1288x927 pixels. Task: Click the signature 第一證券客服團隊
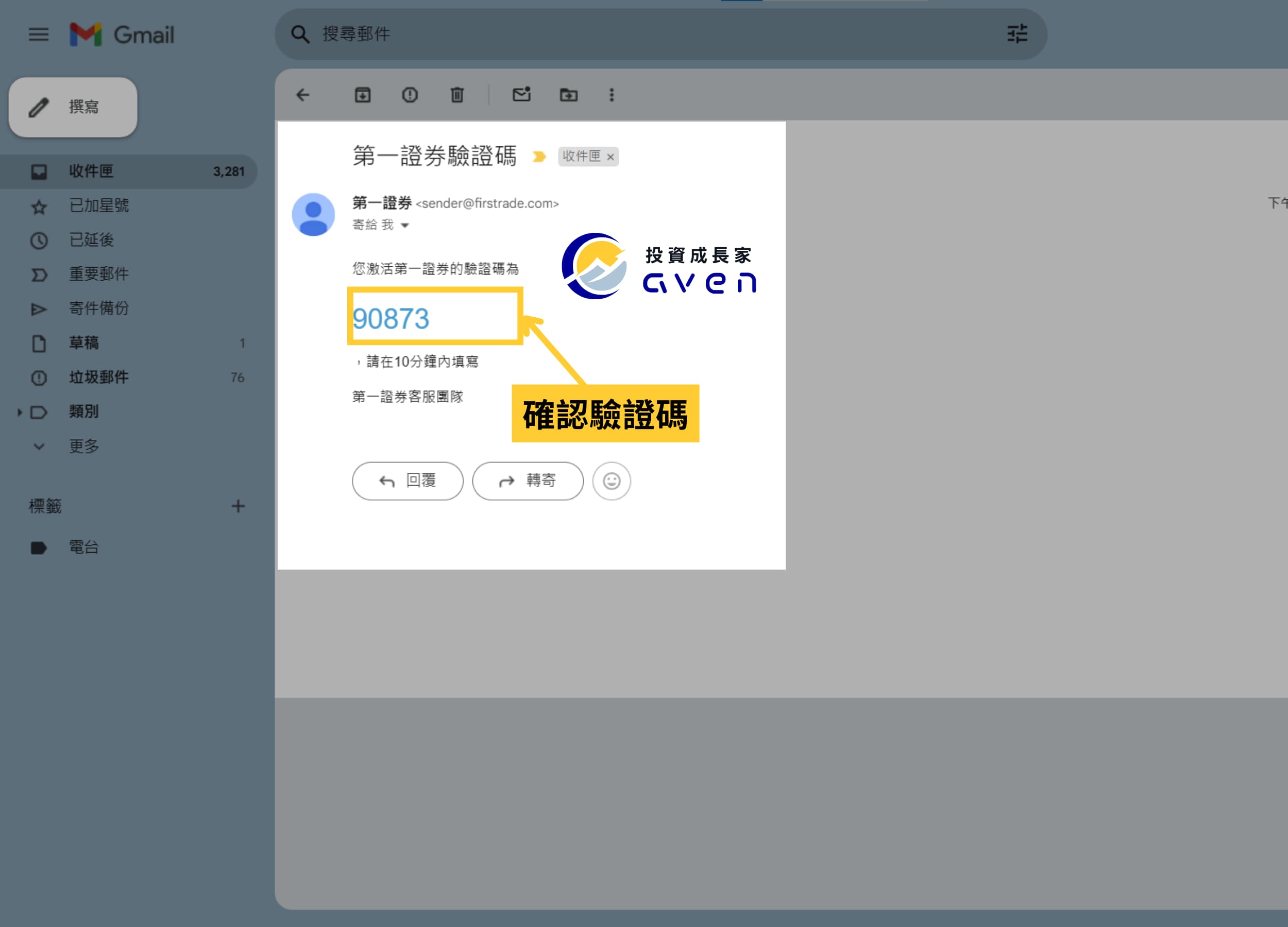tap(408, 396)
